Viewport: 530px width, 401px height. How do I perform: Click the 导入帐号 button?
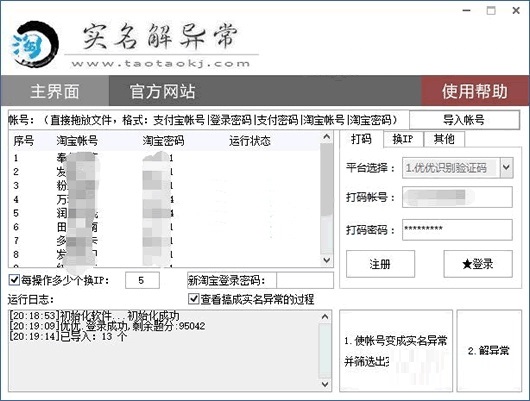click(x=464, y=120)
